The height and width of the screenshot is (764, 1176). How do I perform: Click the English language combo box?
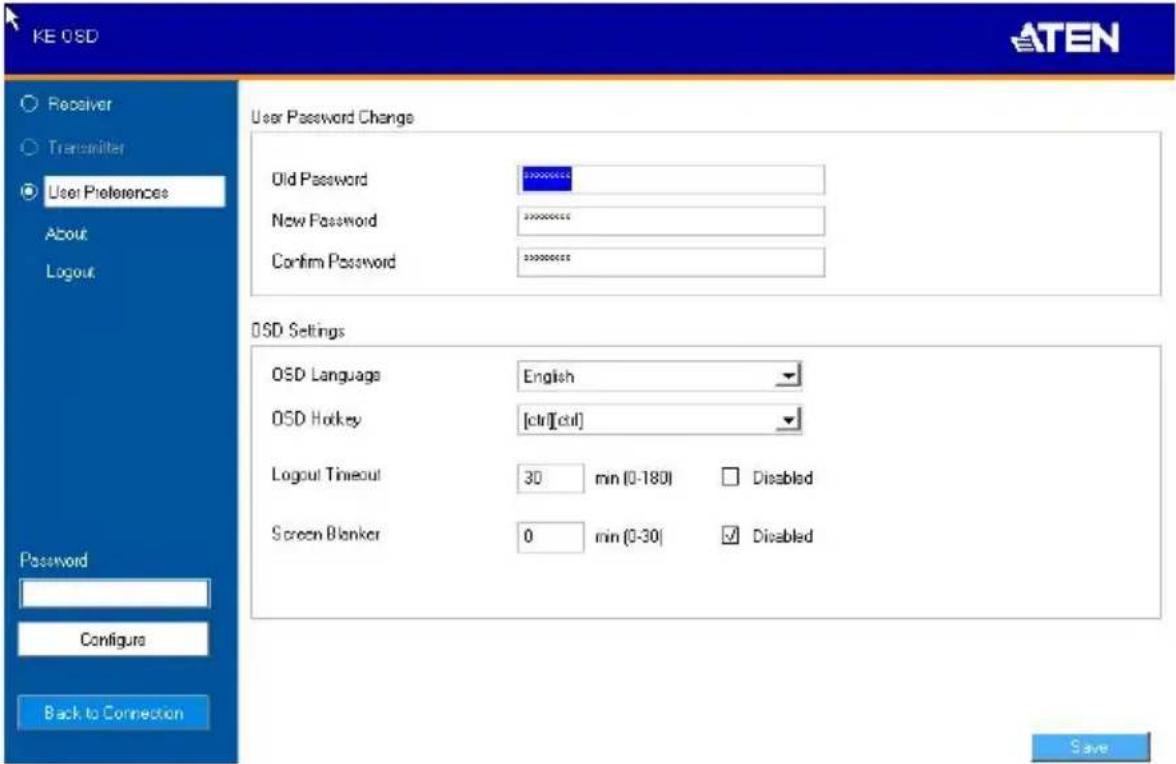coord(658,376)
